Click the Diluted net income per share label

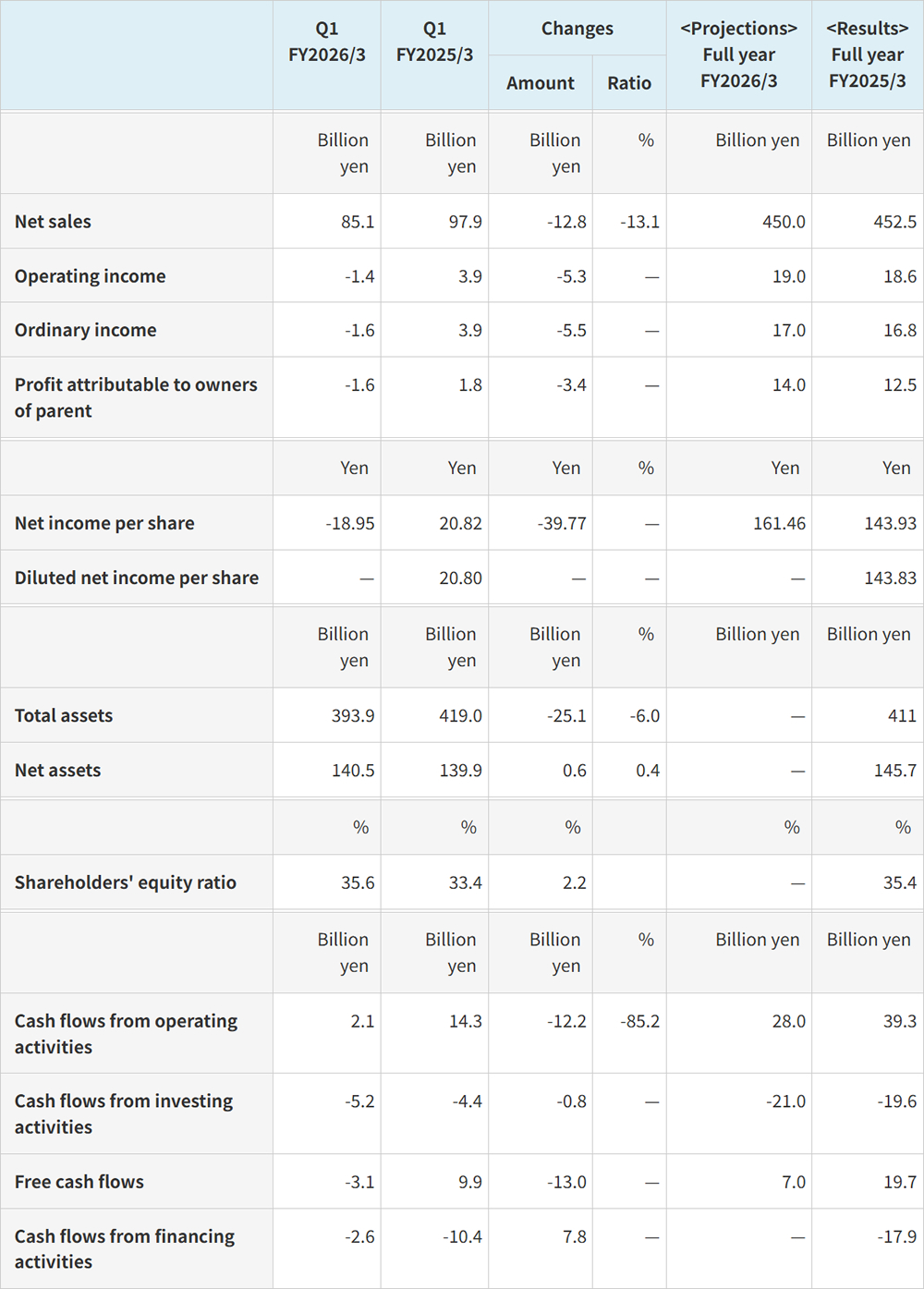137,578
